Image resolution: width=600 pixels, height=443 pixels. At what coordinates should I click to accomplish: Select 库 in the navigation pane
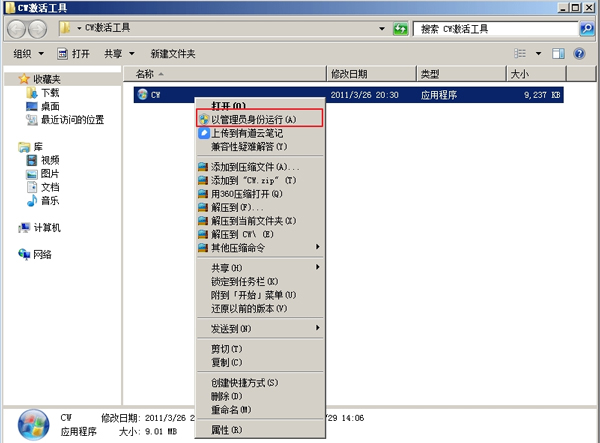point(38,147)
